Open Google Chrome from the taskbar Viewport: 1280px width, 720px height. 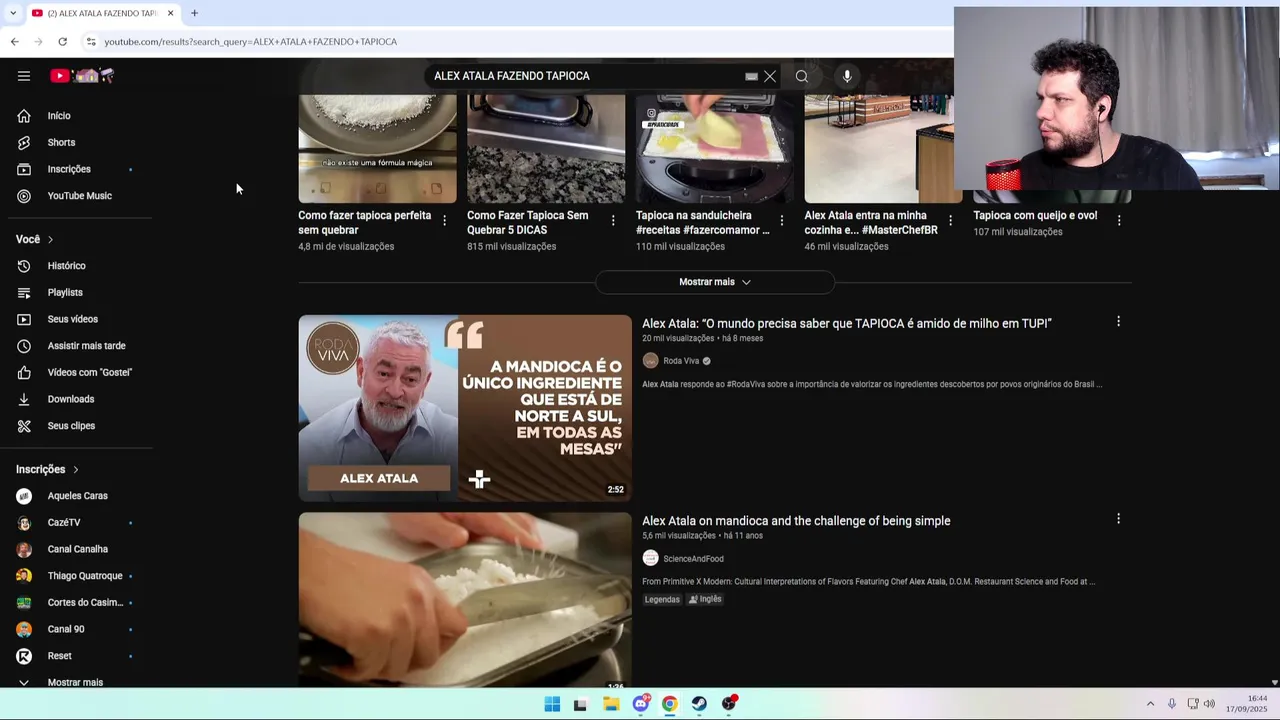[669, 704]
